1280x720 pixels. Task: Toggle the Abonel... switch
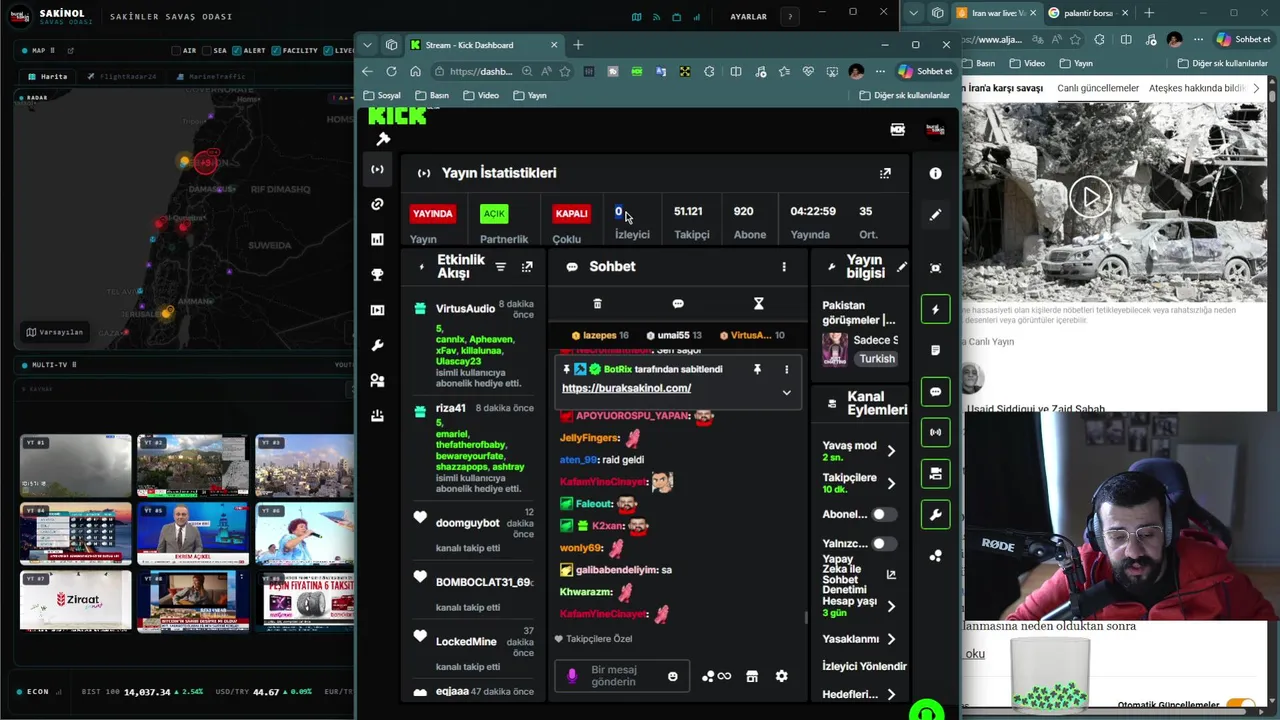883,514
